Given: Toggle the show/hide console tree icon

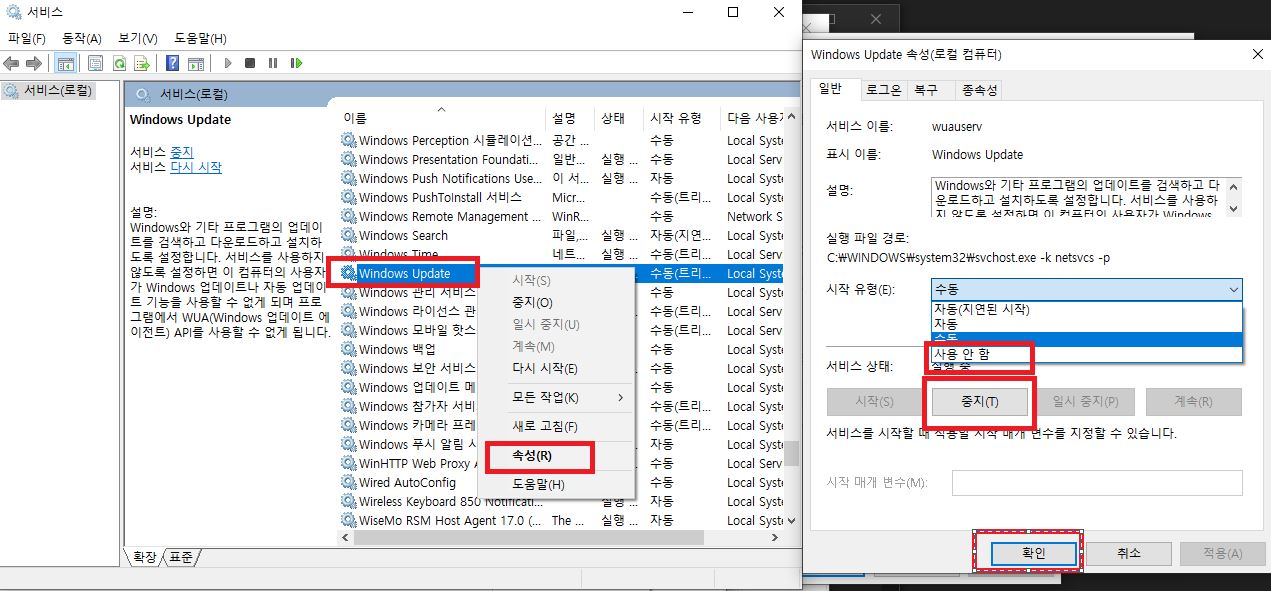Looking at the screenshot, I should tap(65, 63).
